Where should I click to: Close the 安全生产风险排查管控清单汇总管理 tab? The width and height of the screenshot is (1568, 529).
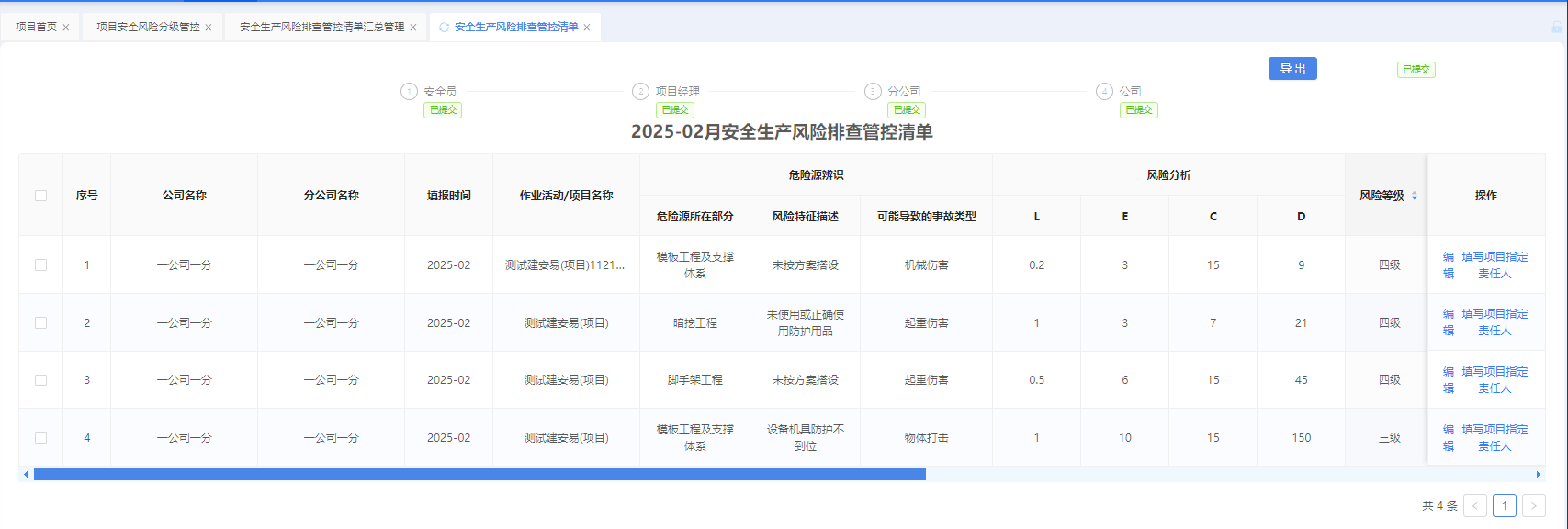coord(413,28)
